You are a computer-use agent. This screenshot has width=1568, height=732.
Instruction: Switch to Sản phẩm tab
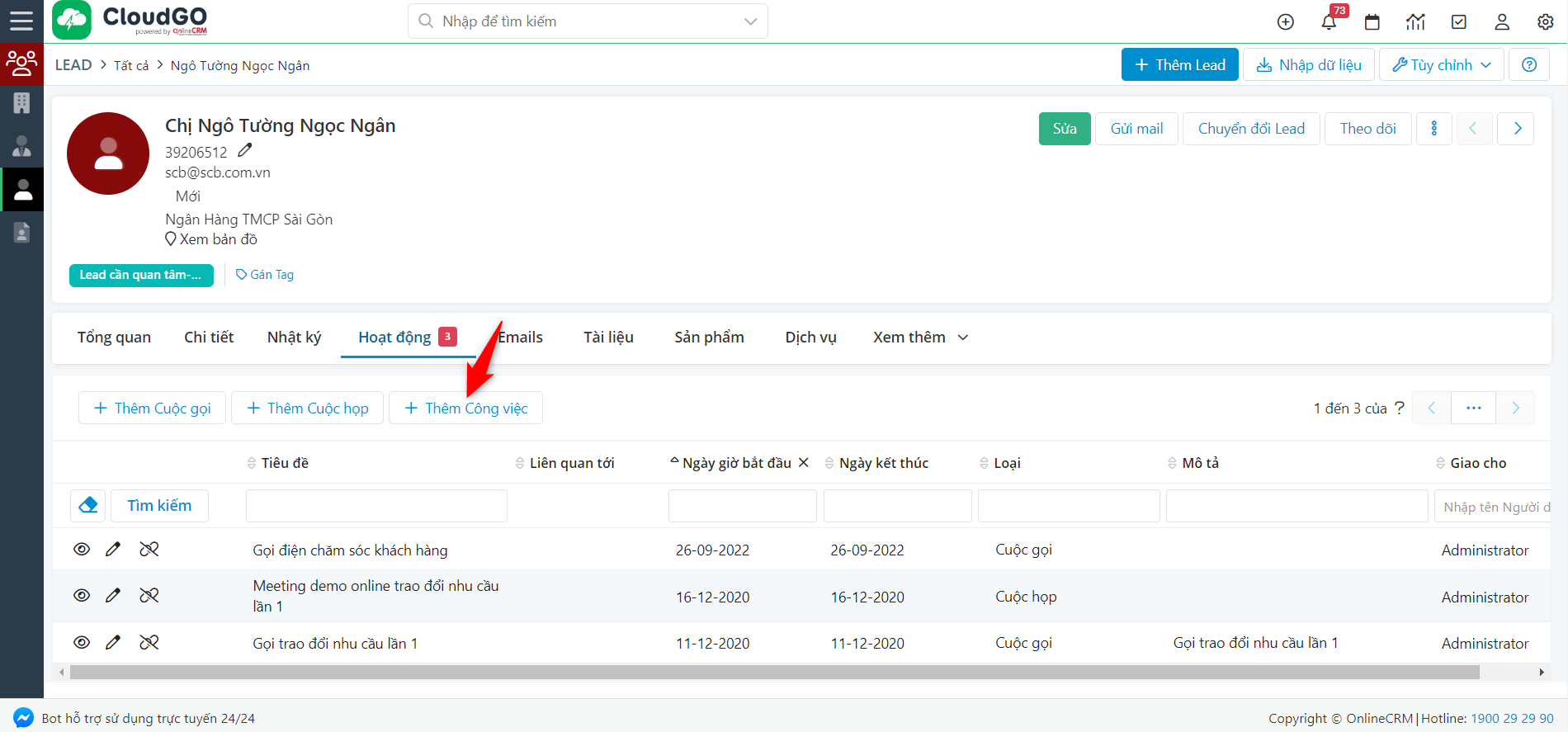click(709, 337)
